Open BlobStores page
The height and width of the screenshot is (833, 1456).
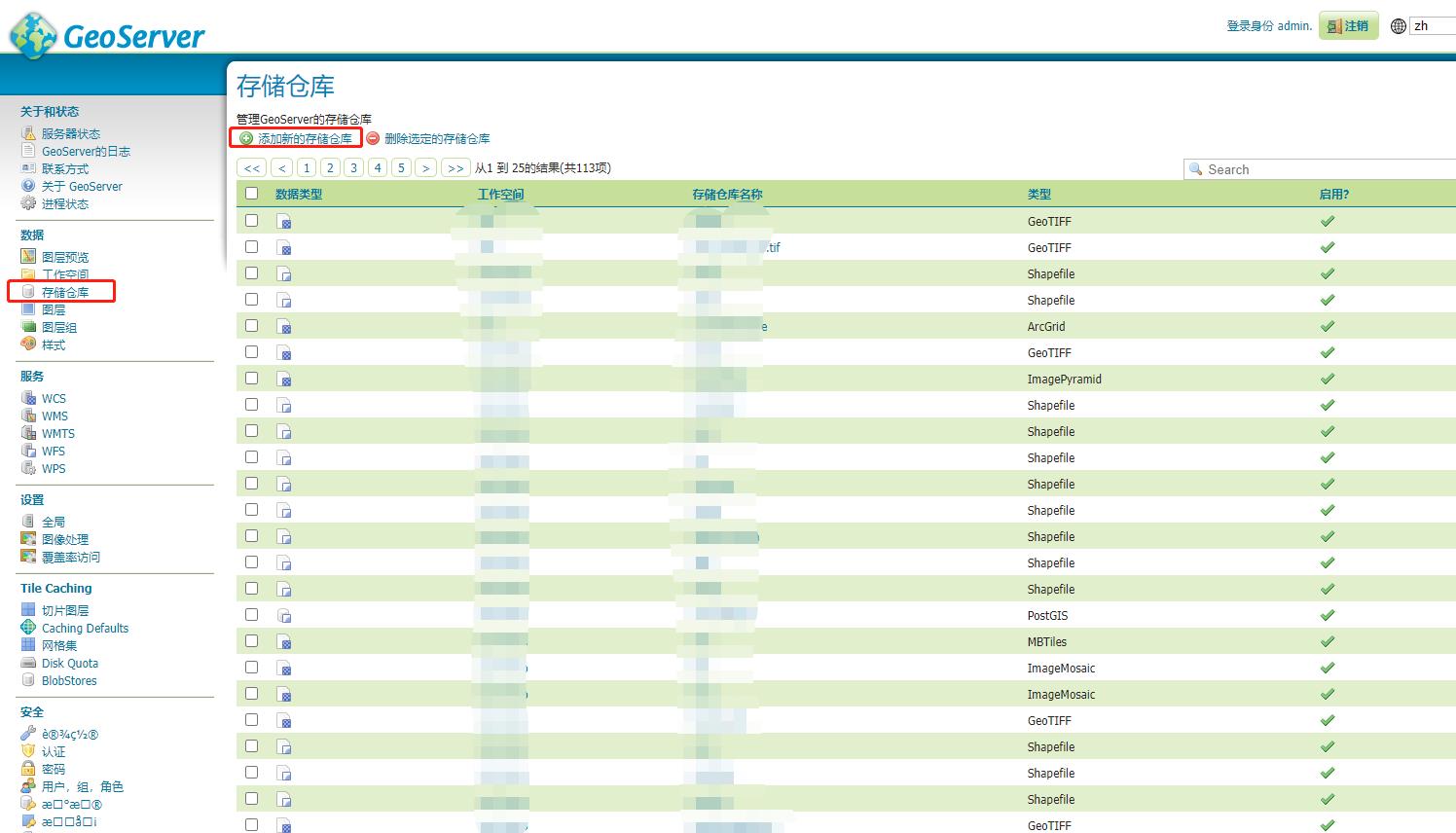pos(69,681)
